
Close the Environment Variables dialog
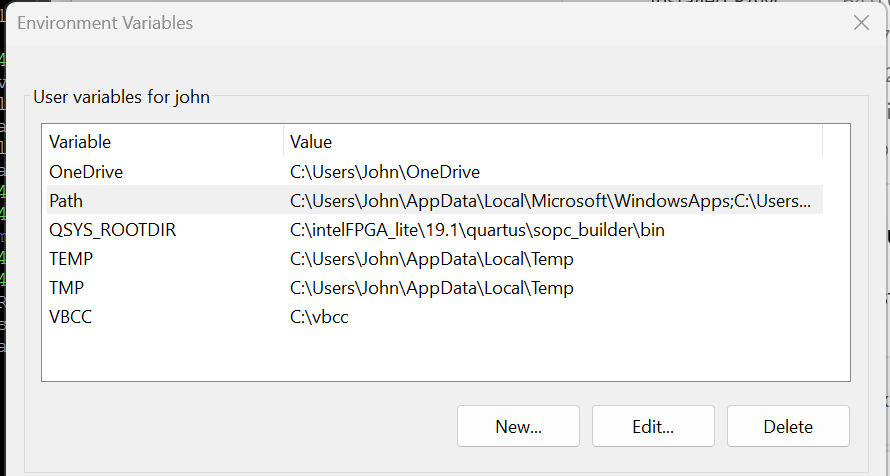coord(861,23)
